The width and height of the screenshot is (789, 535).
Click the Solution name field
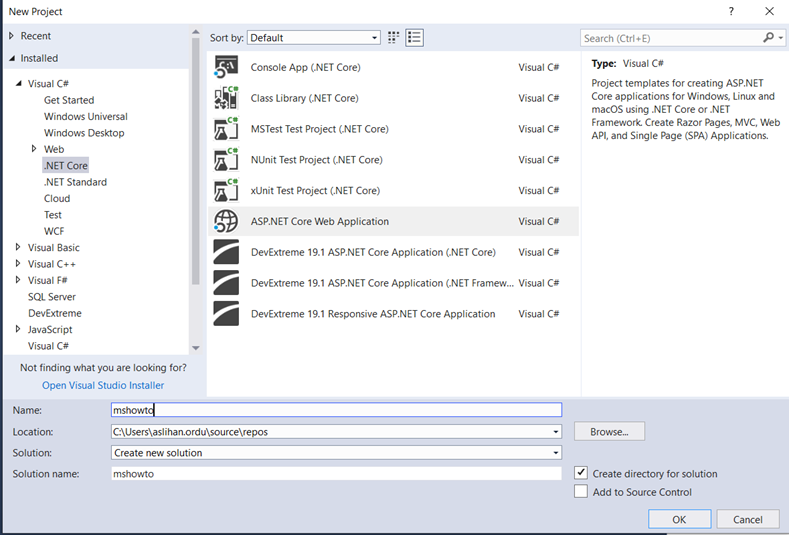pyautogui.click(x=336, y=474)
